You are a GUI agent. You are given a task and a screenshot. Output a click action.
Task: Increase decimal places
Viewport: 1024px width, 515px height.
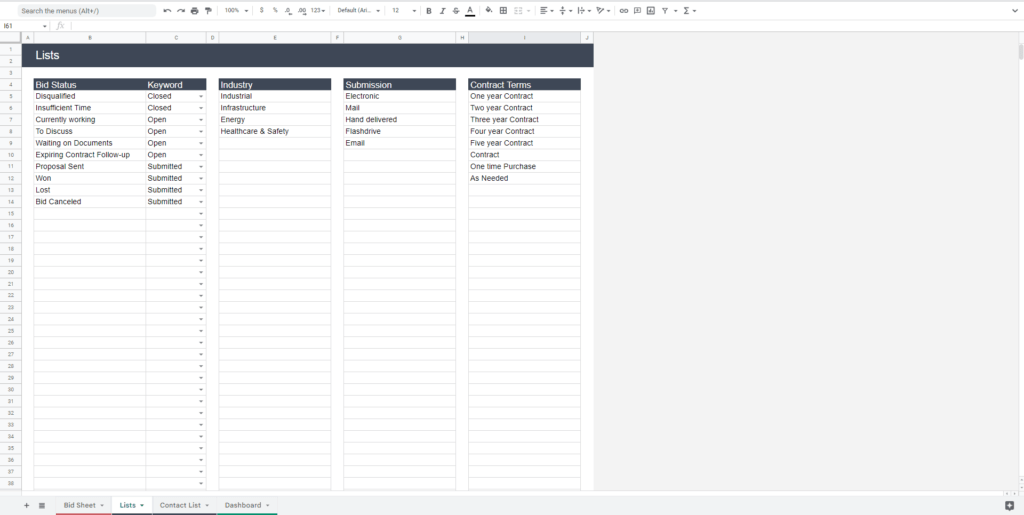(301, 11)
